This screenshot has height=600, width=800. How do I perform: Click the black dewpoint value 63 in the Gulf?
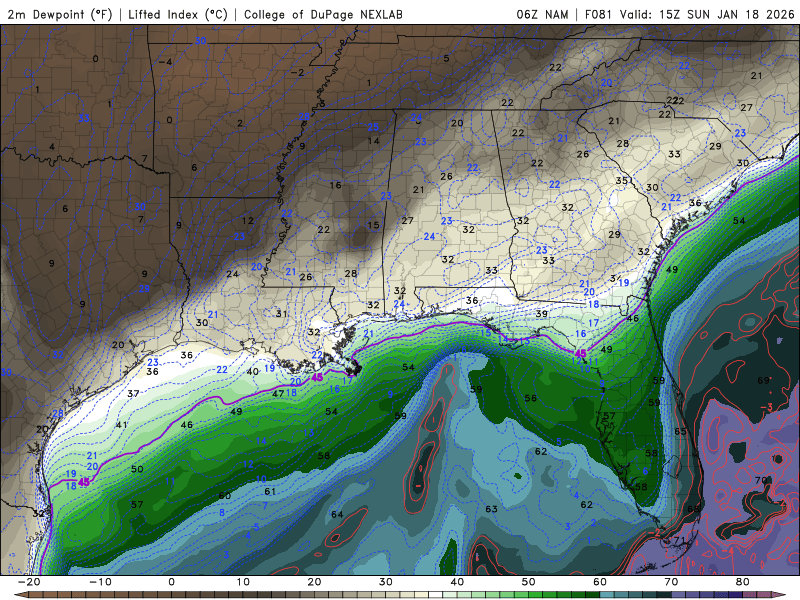491,509
